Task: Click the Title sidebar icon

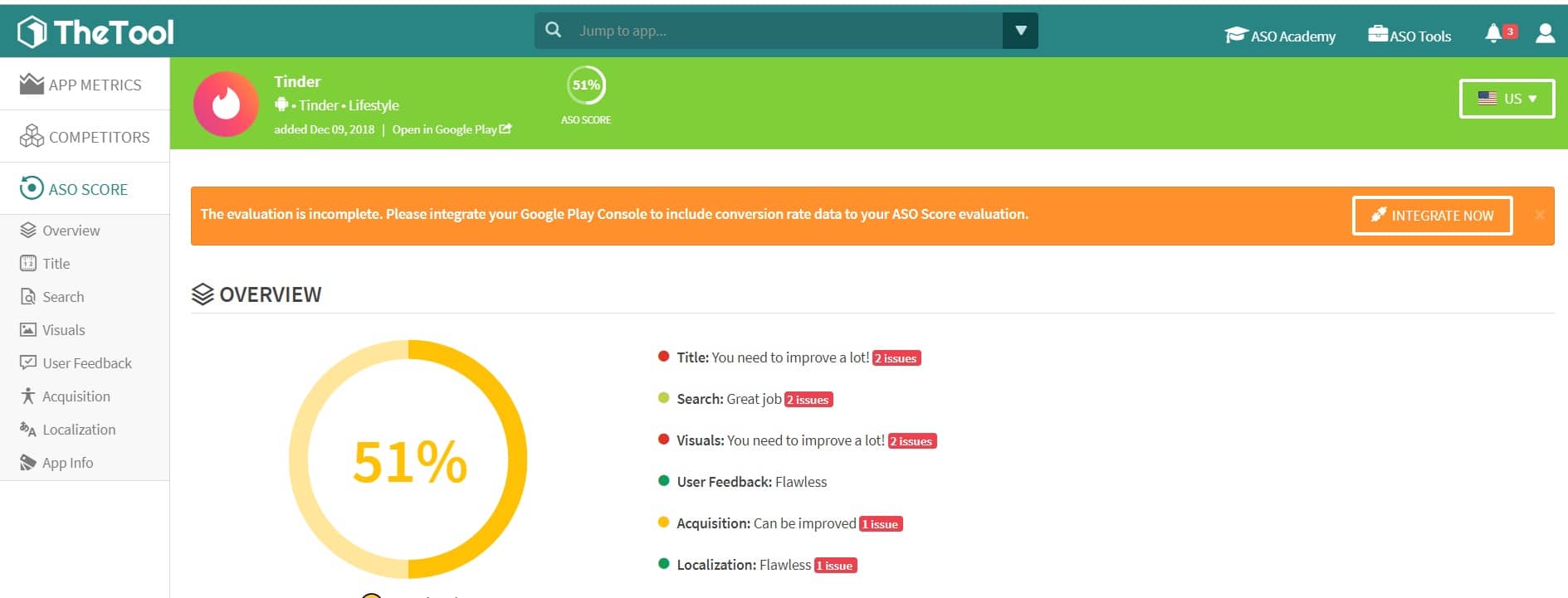Action: click(x=28, y=264)
